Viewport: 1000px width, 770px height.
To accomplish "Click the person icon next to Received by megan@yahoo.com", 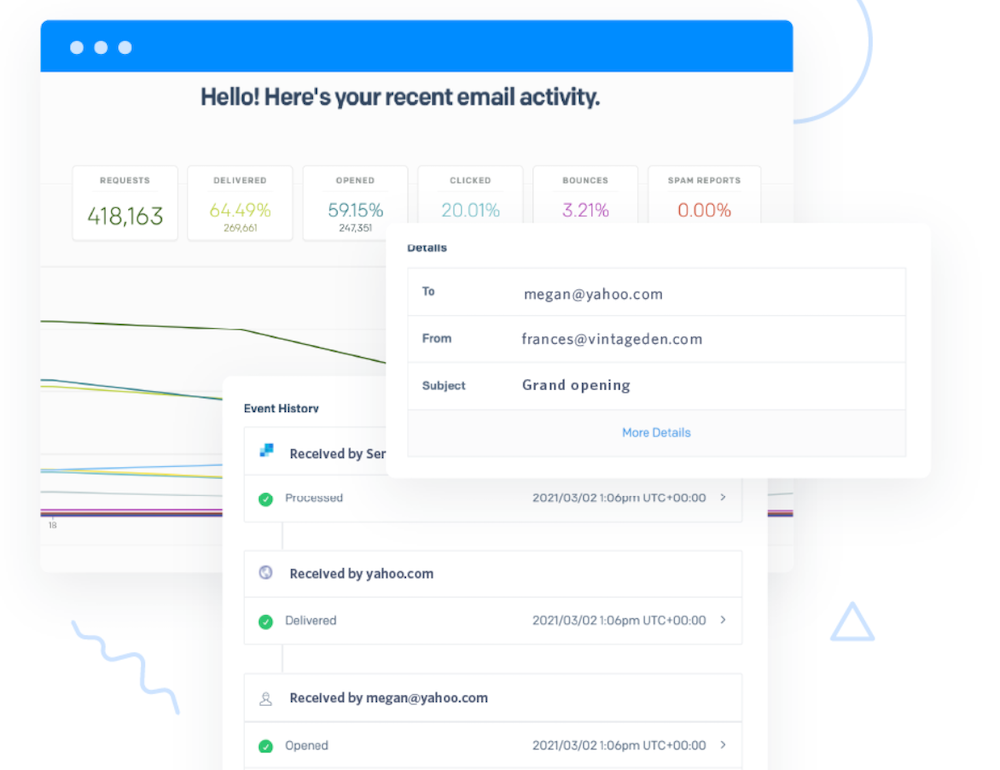I will (x=266, y=699).
